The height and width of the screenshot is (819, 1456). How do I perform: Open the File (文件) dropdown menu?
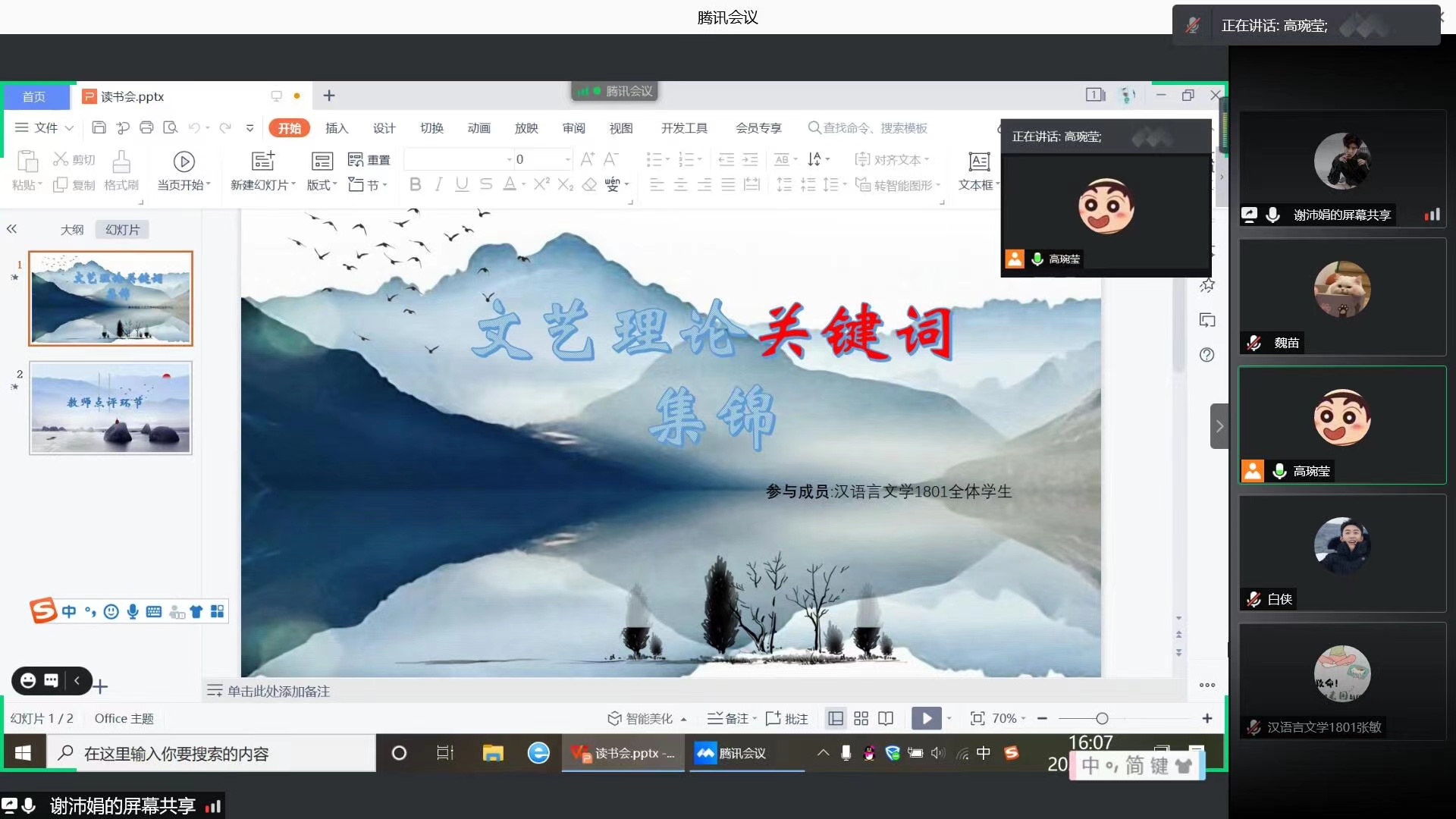click(x=45, y=127)
